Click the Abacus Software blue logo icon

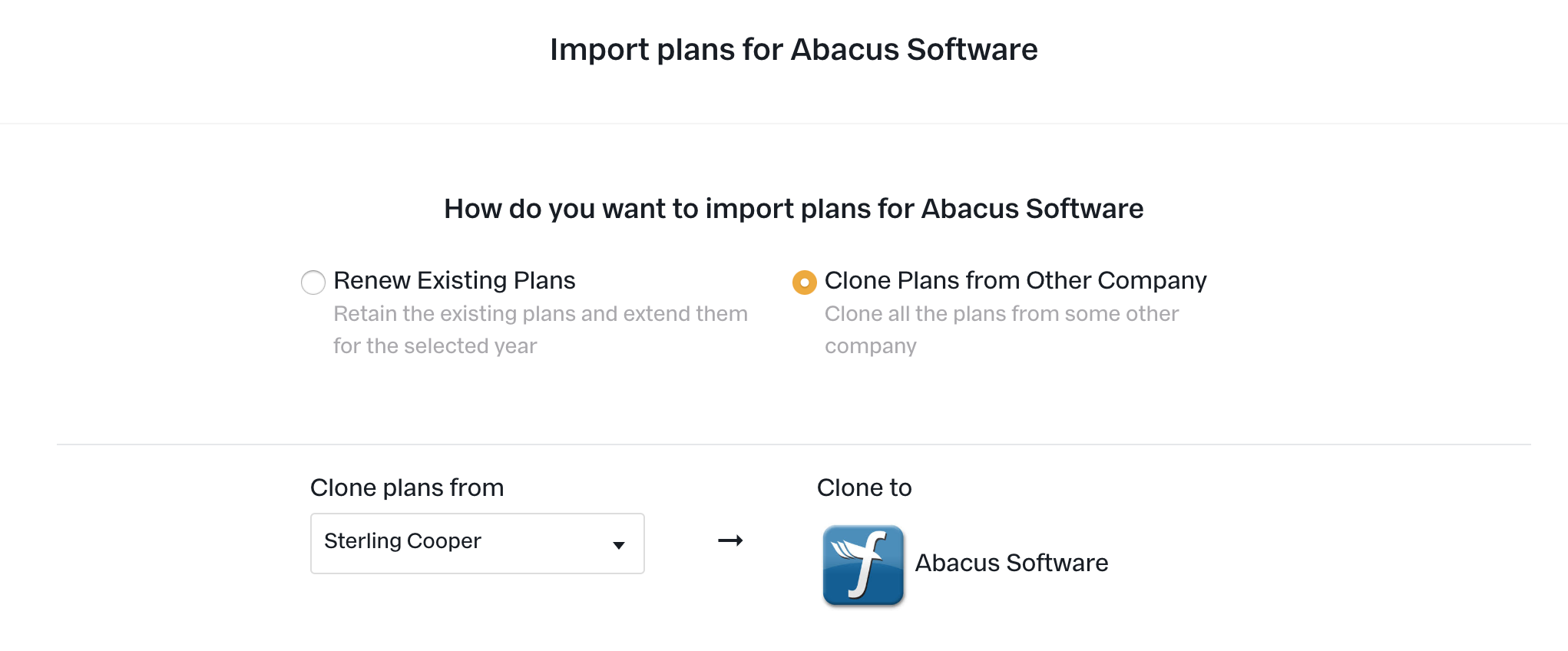(x=863, y=566)
